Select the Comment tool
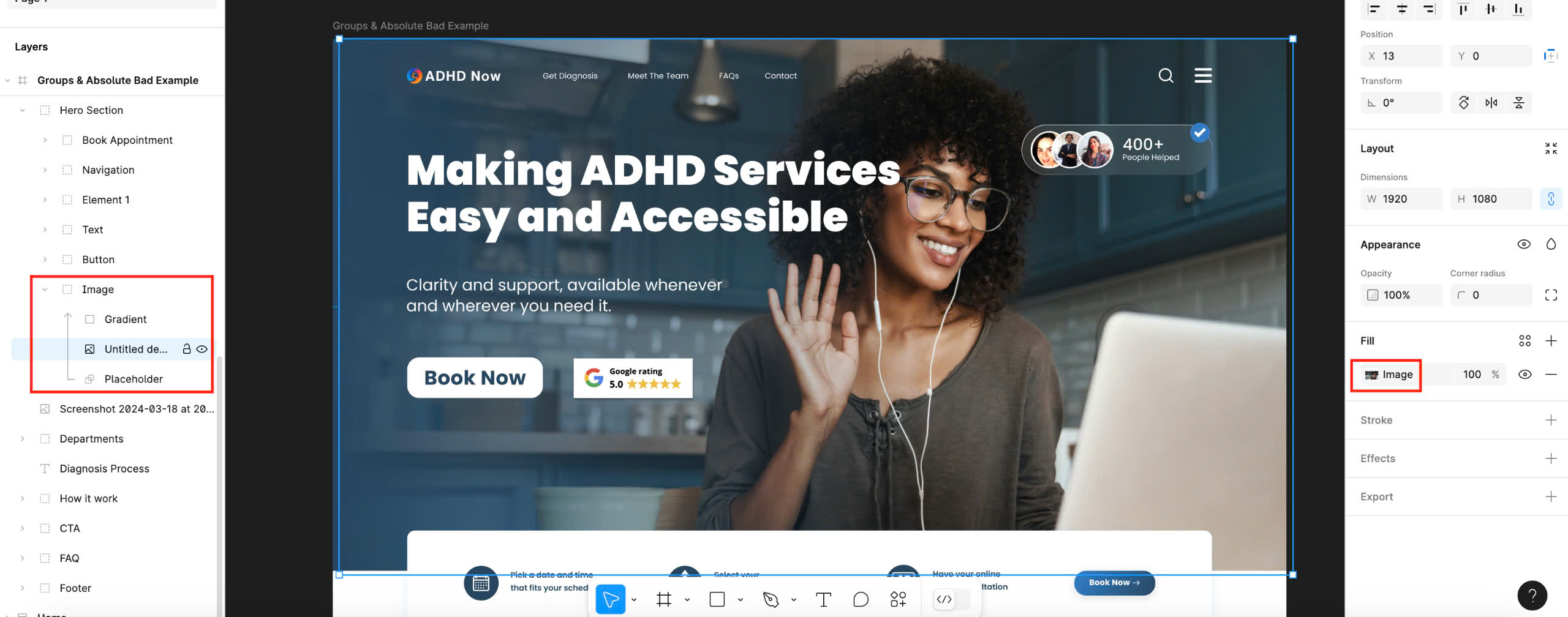 (x=861, y=599)
